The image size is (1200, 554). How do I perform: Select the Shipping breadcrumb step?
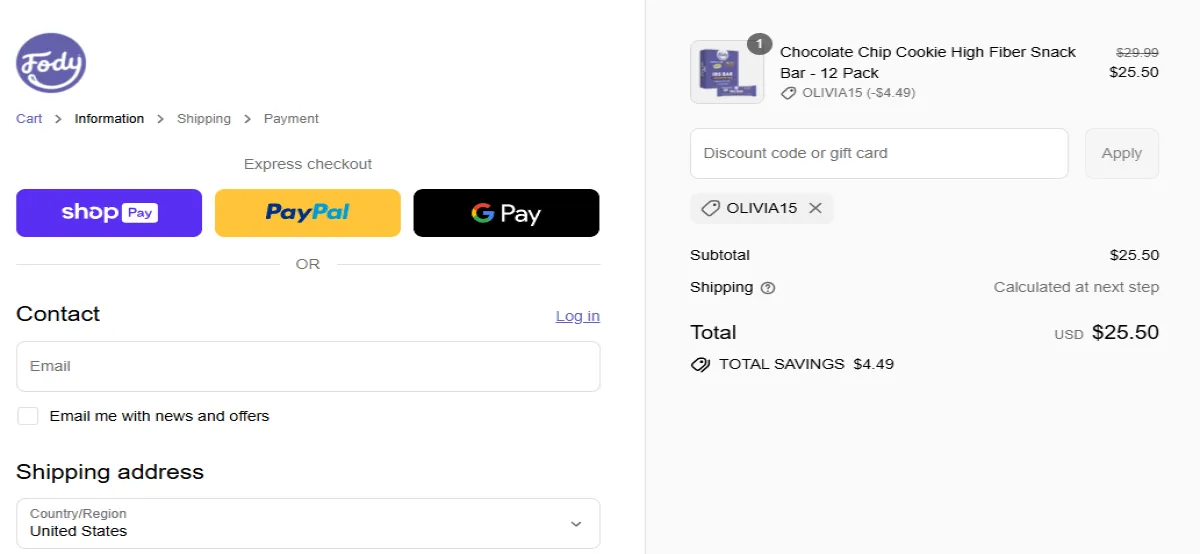tap(204, 118)
